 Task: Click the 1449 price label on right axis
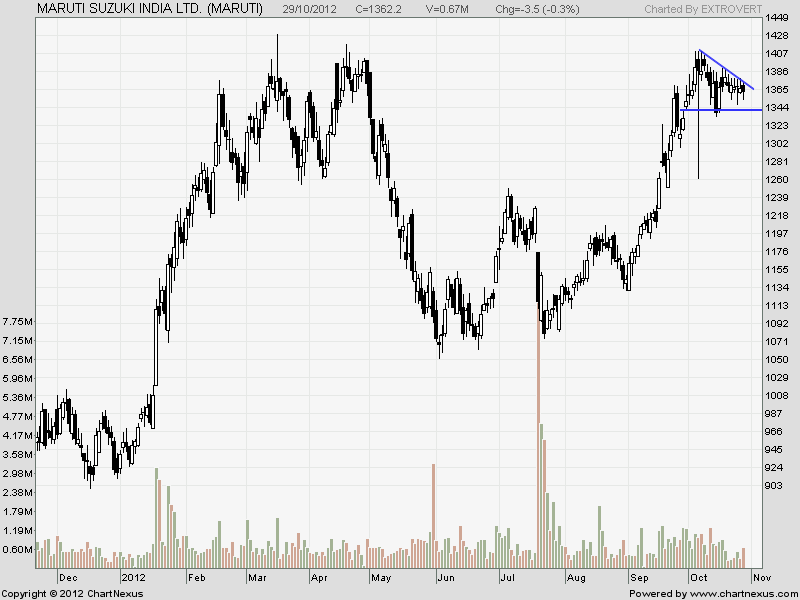776,18
